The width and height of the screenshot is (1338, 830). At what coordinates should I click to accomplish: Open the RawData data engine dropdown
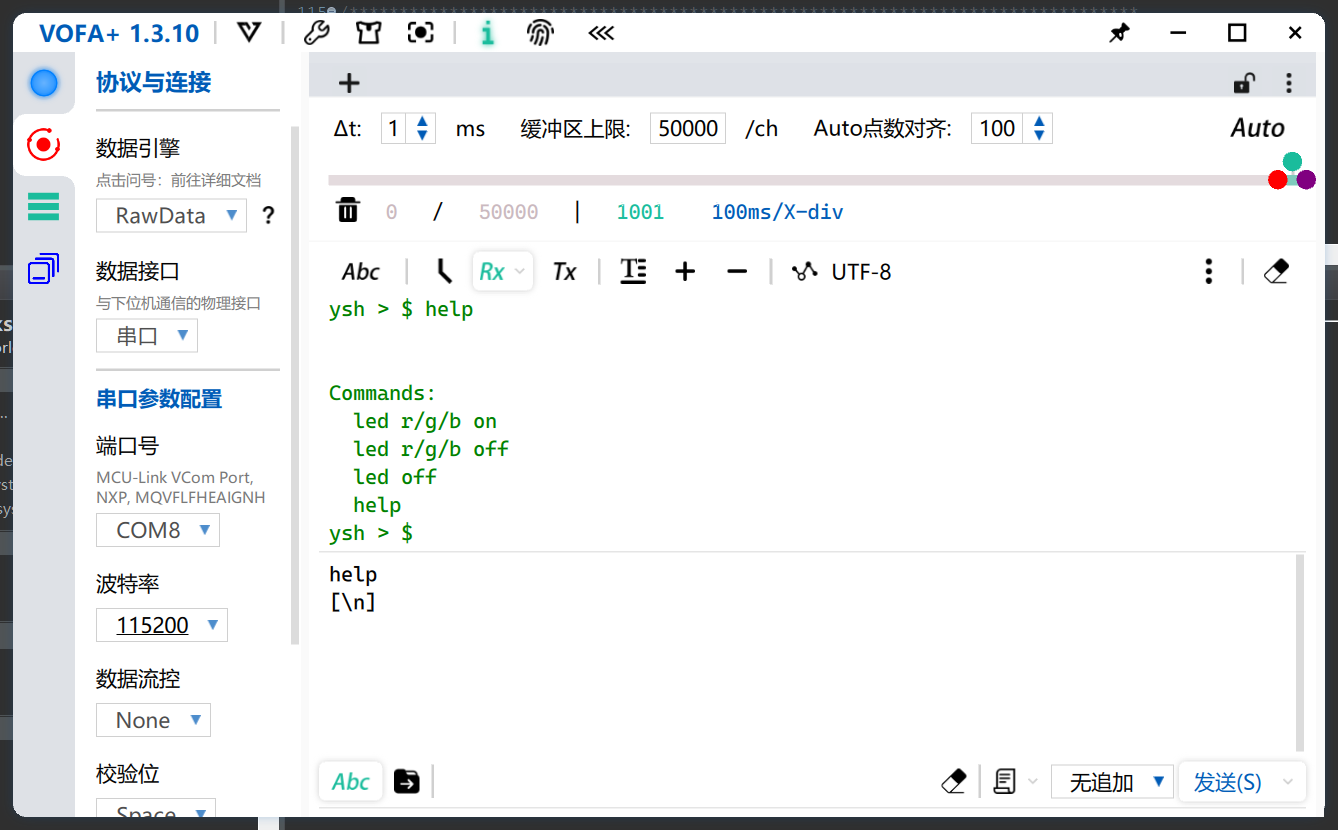click(x=171, y=215)
